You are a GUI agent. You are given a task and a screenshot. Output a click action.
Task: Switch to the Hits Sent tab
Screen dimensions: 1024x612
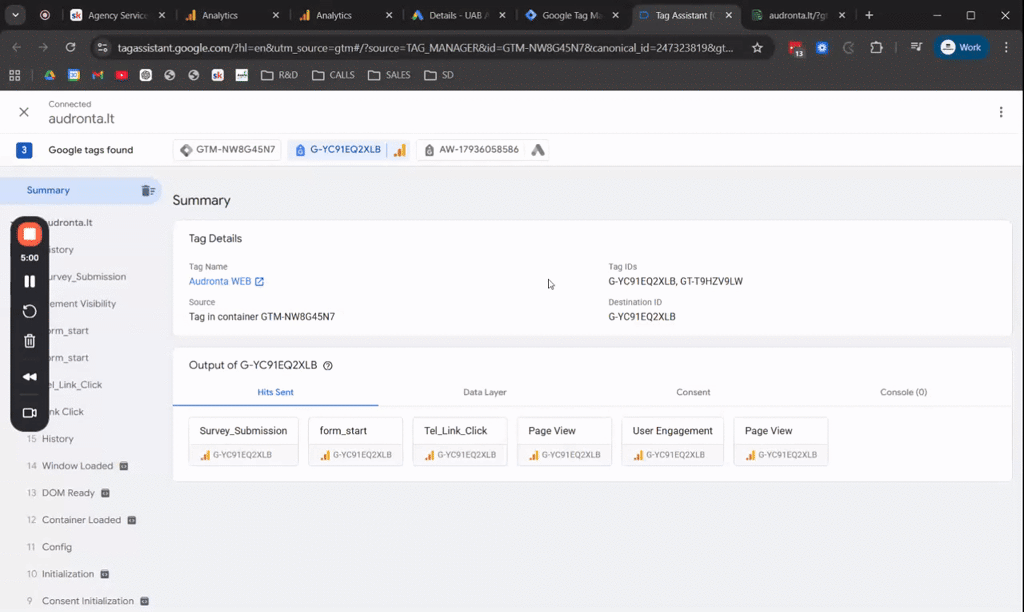point(275,392)
